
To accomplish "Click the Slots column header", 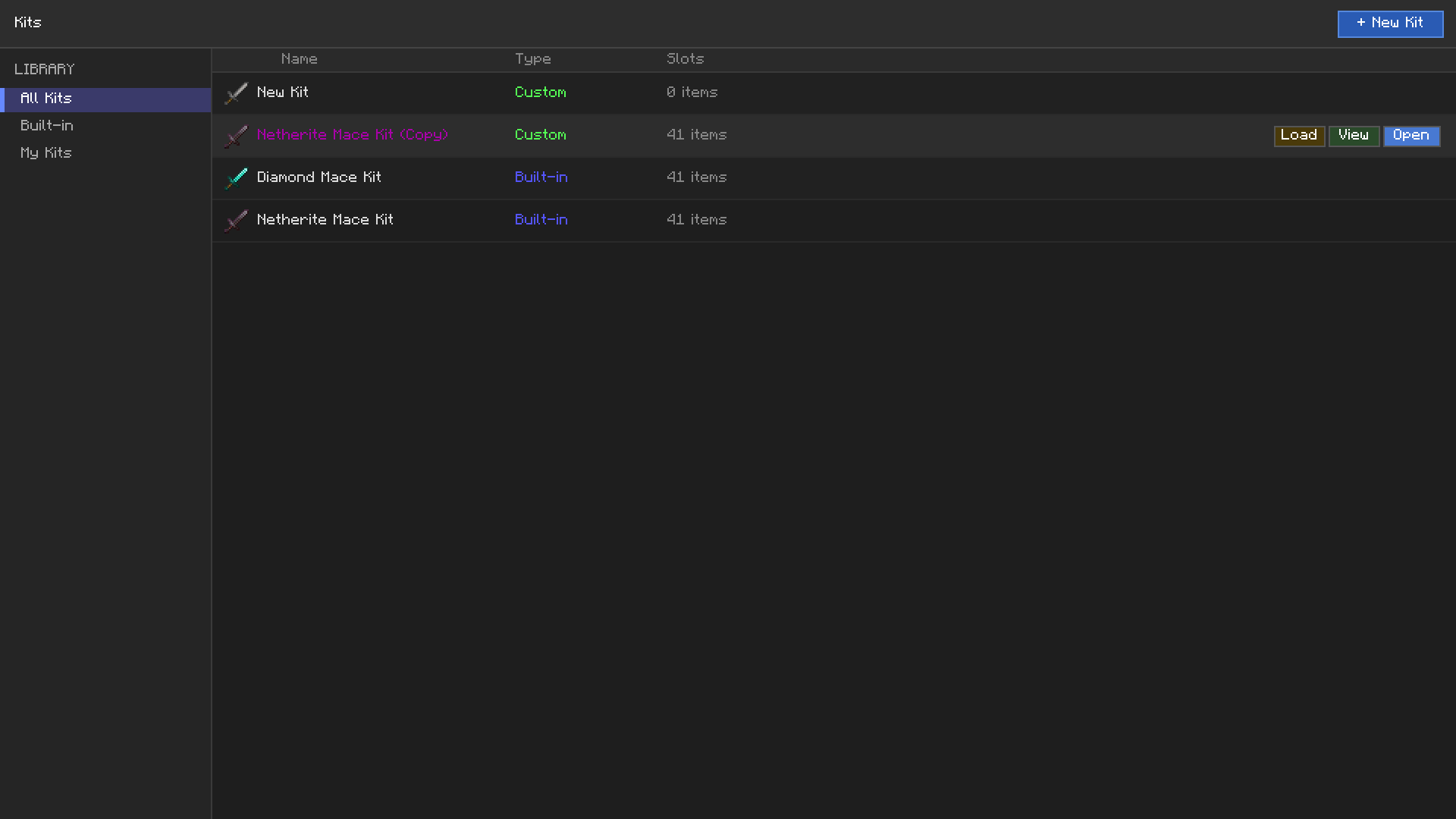I will click(x=686, y=59).
